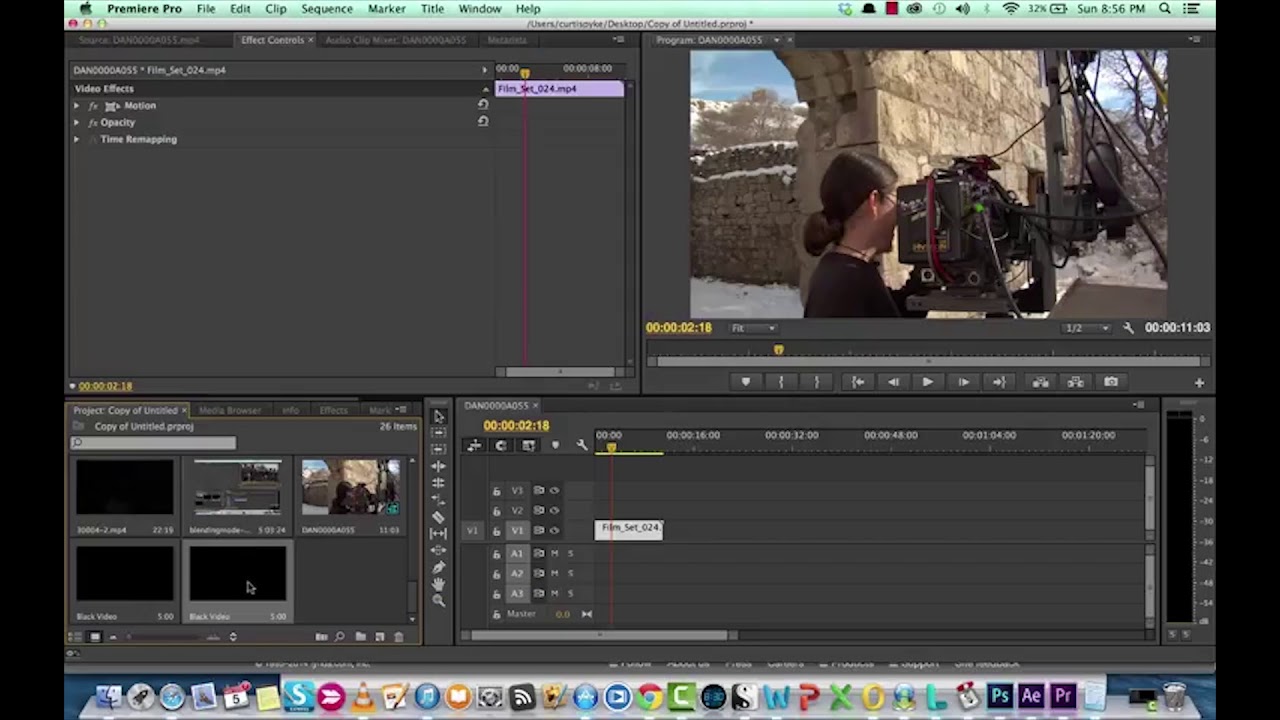Add marker in the Program monitor
The height and width of the screenshot is (720, 1280).
(745, 382)
